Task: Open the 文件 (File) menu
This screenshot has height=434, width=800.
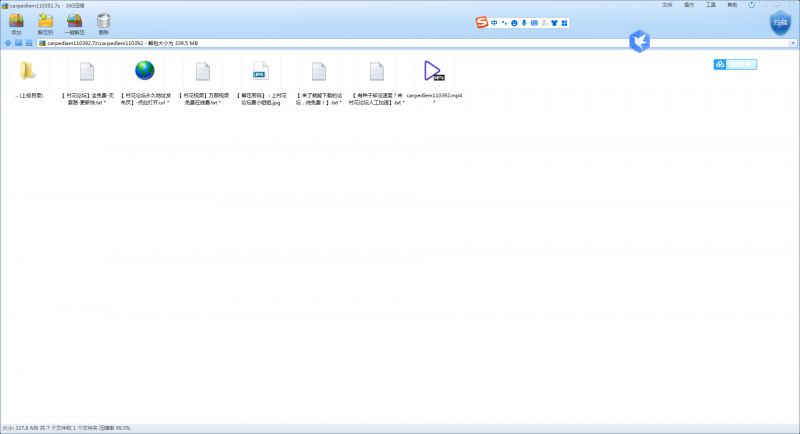Action: coord(668,4)
